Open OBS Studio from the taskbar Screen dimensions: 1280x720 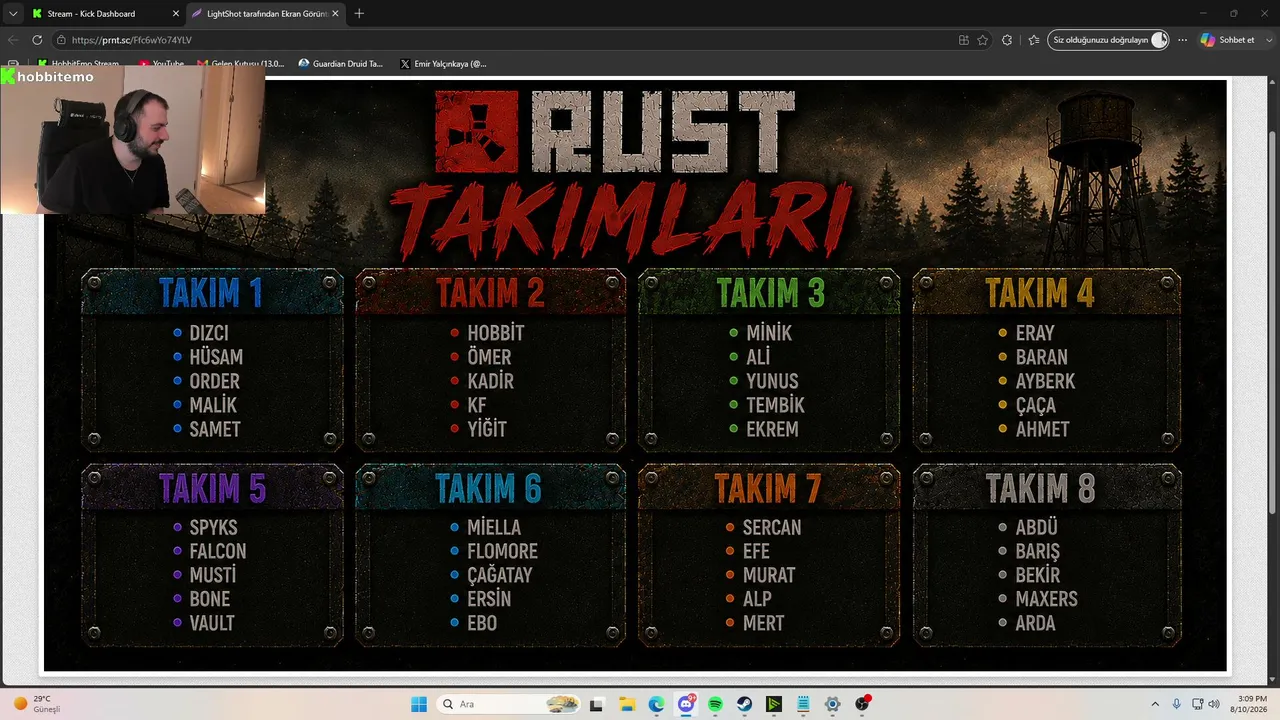coord(862,704)
